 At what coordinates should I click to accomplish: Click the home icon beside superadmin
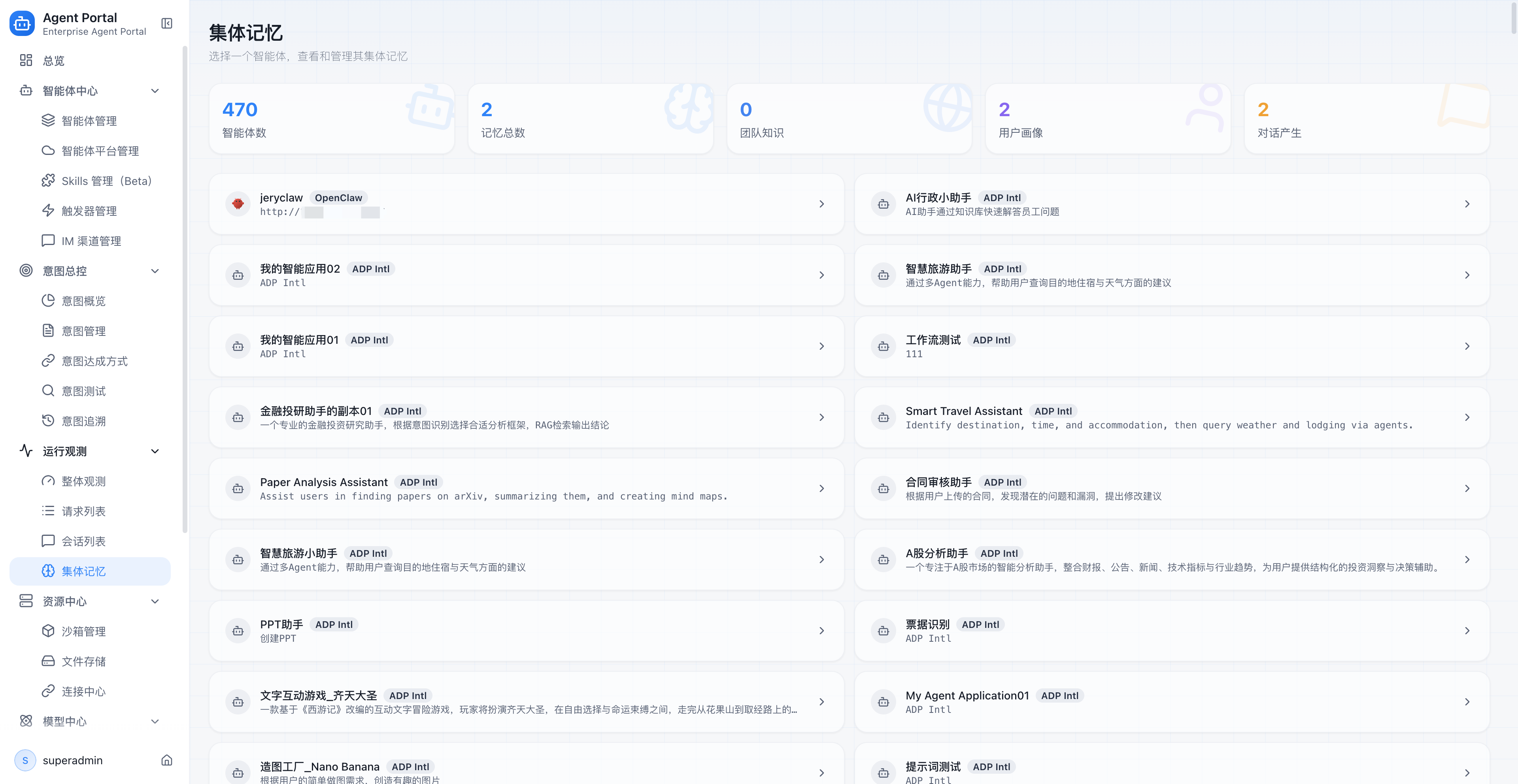(x=167, y=760)
